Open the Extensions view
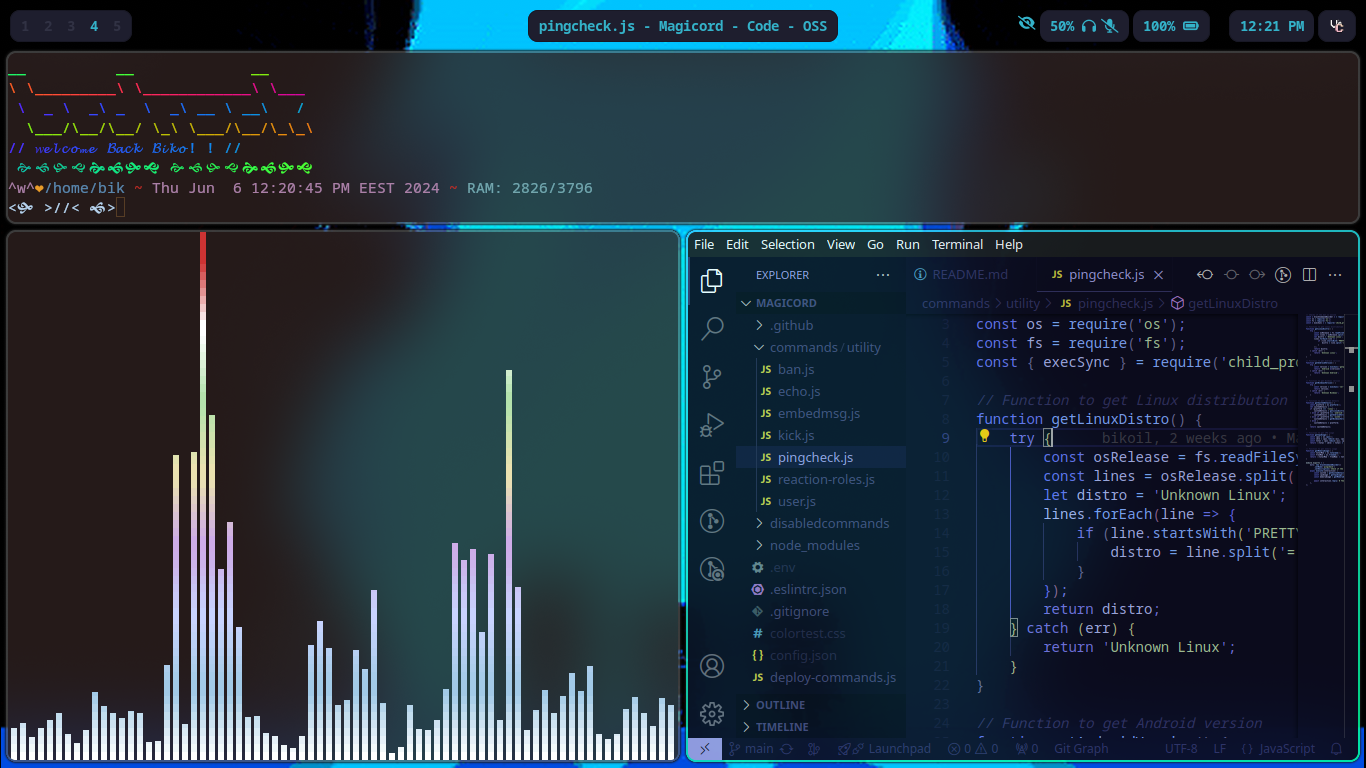The width and height of the screenshot is (1366, 768). pos(712,473)
